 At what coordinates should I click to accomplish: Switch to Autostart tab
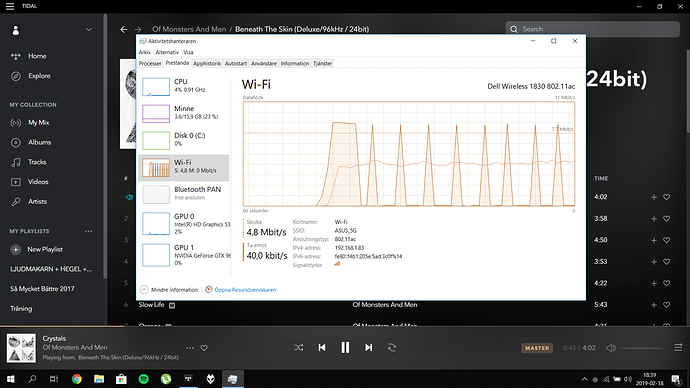[x=236, y=63]
